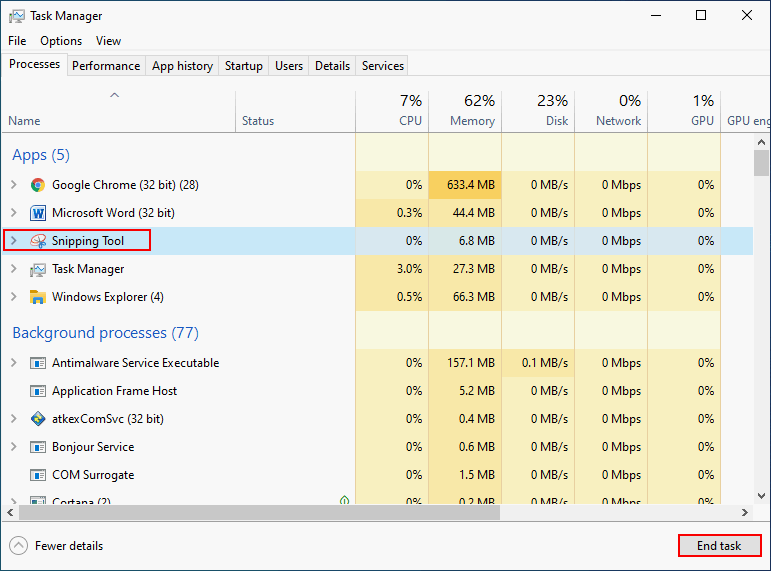Switch to the Services tab
The width and height of the screenshot is (771, 571).
[x=383, y=66]
